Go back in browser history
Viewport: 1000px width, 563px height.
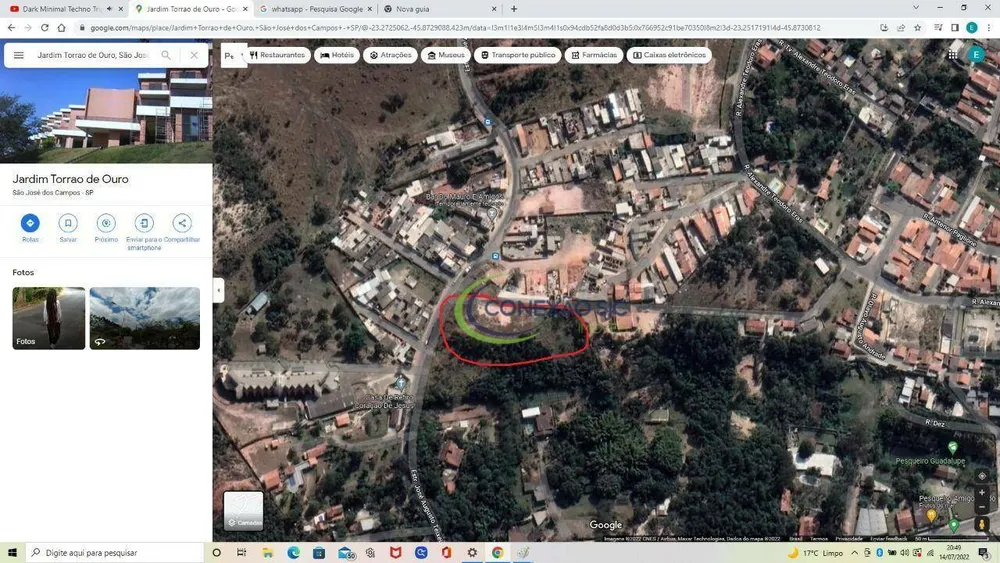[11, 27]
